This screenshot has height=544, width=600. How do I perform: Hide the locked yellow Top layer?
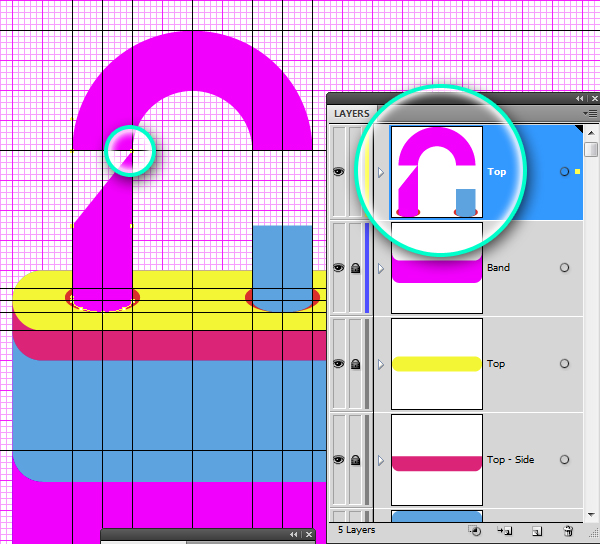click(x=339, y=364)
